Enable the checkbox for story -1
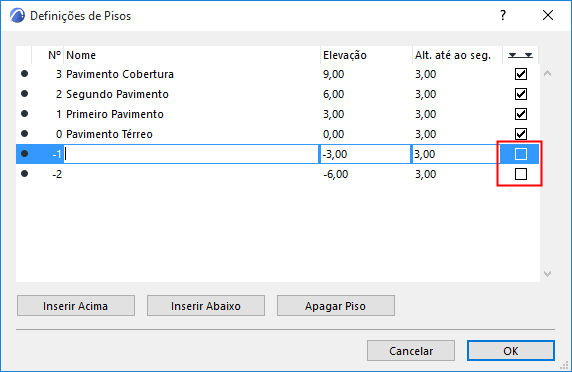 click(521, 154)
